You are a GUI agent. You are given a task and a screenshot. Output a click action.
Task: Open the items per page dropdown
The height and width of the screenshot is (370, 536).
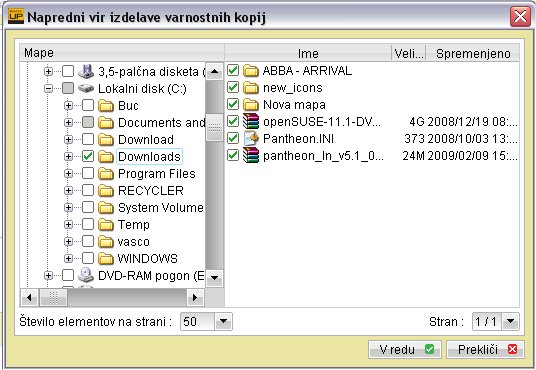click(224, 321)
